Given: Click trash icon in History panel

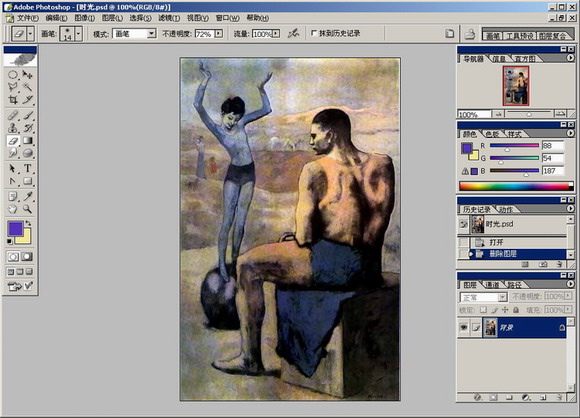Looking at the screenshot, I should click(x=559, y=264).
